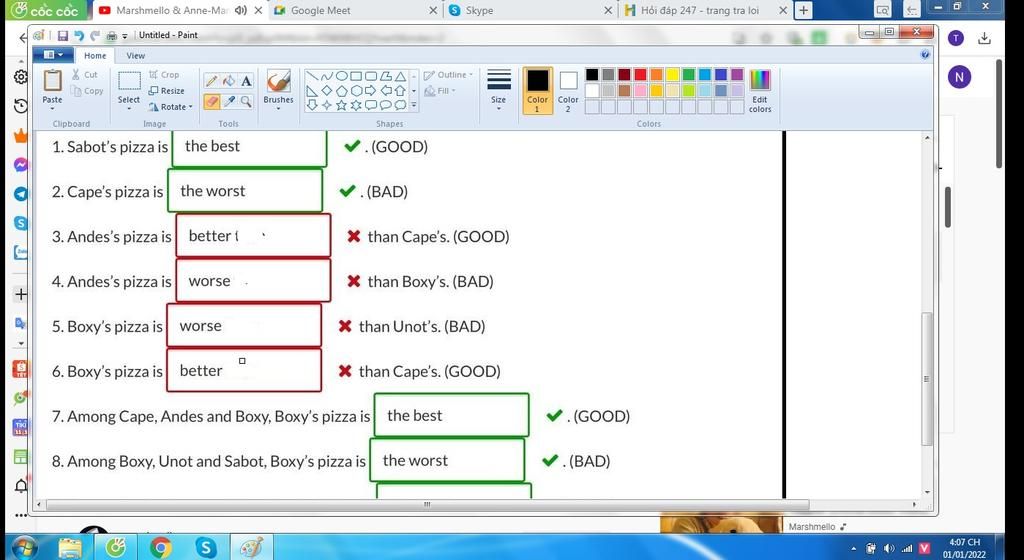Image resolution: width=1024 pixels, height=560 pixels.
Task: Choose the Line shape
Action: click(312, 76)
